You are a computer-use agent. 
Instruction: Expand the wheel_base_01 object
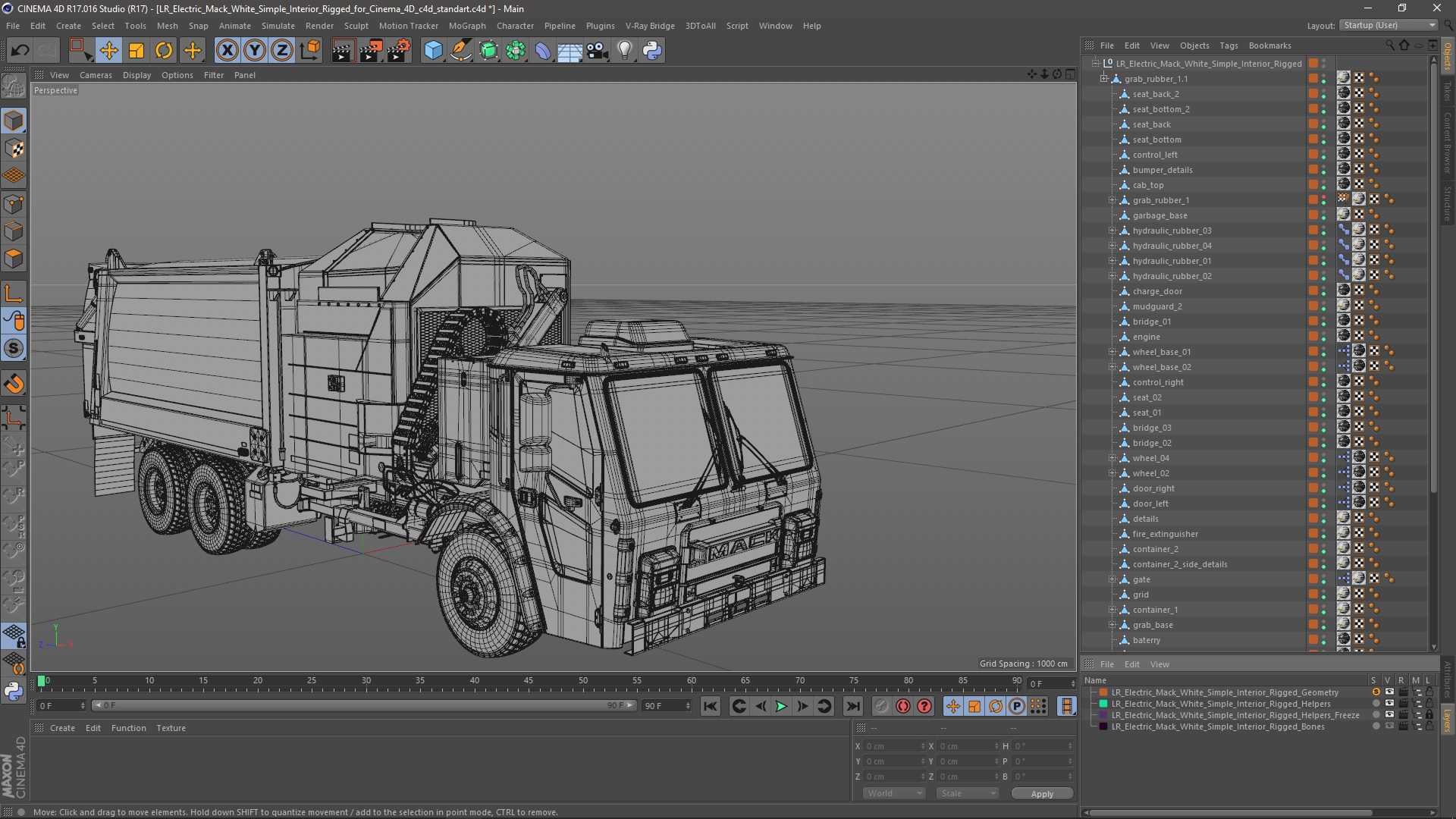pos(1112,352)
